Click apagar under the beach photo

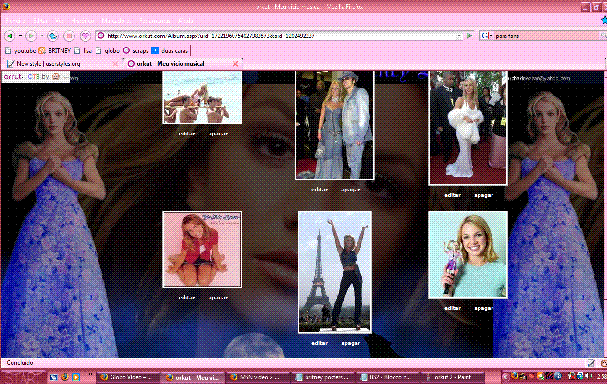[x=218, y=134]
